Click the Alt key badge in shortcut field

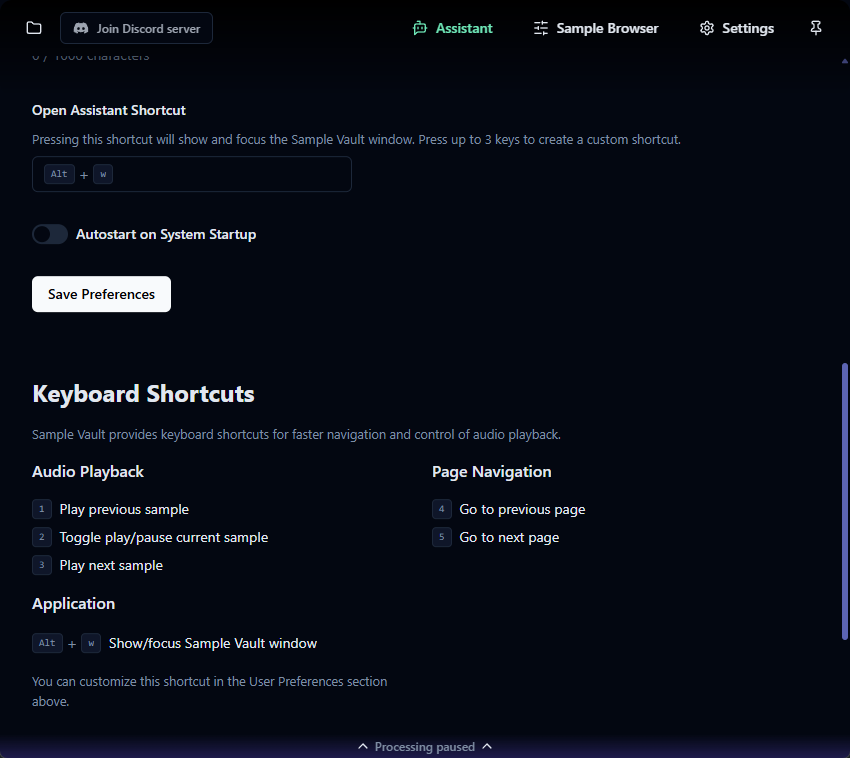[x=59, y=174]
